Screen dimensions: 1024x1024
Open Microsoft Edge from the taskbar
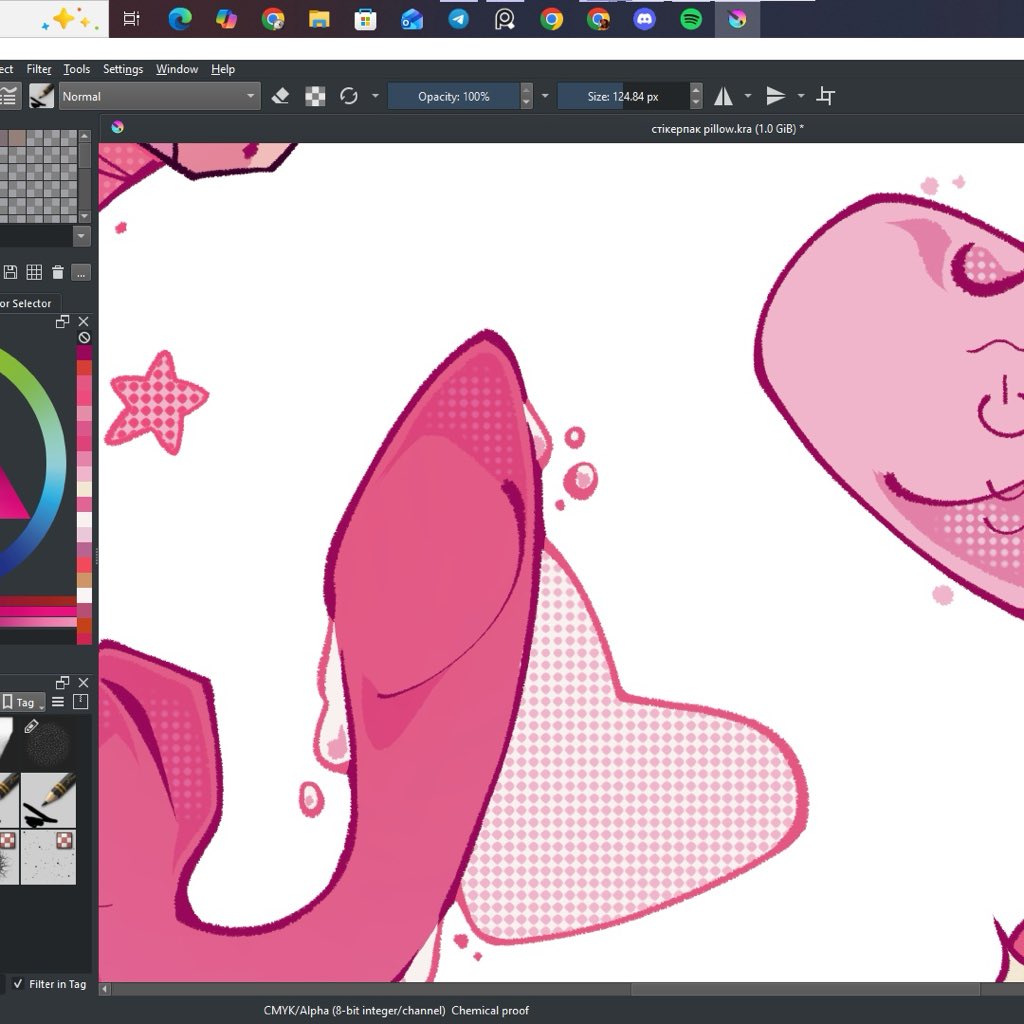(180, 19)
